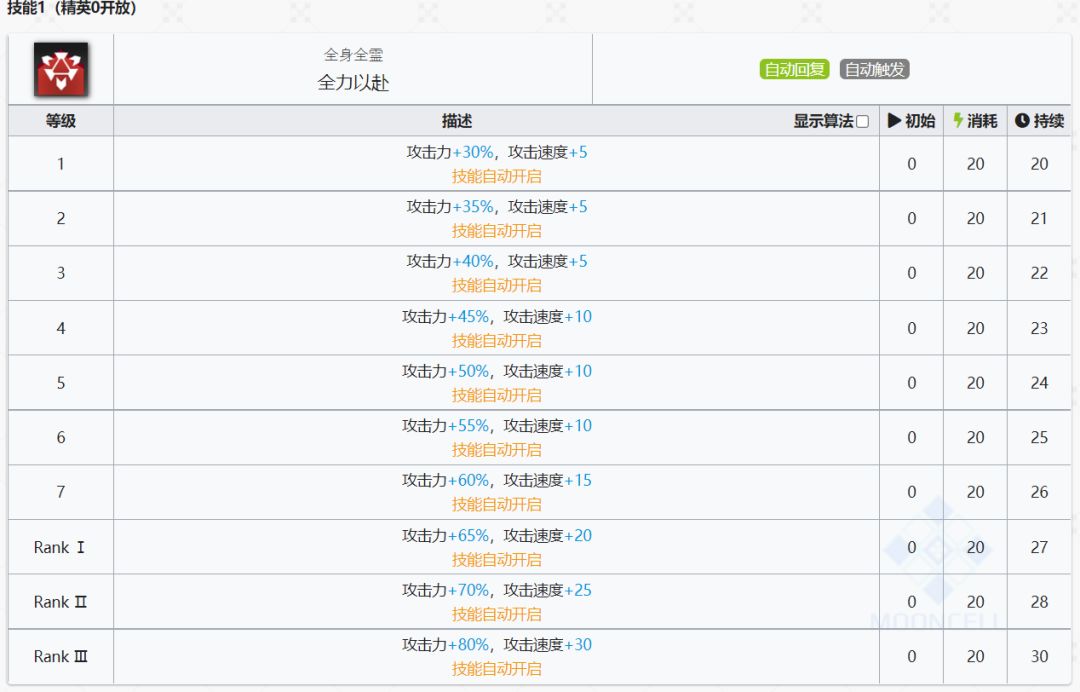Click the clock icon beside 持续
The width and height of the screenshot is (1080, 692).
1022,121
